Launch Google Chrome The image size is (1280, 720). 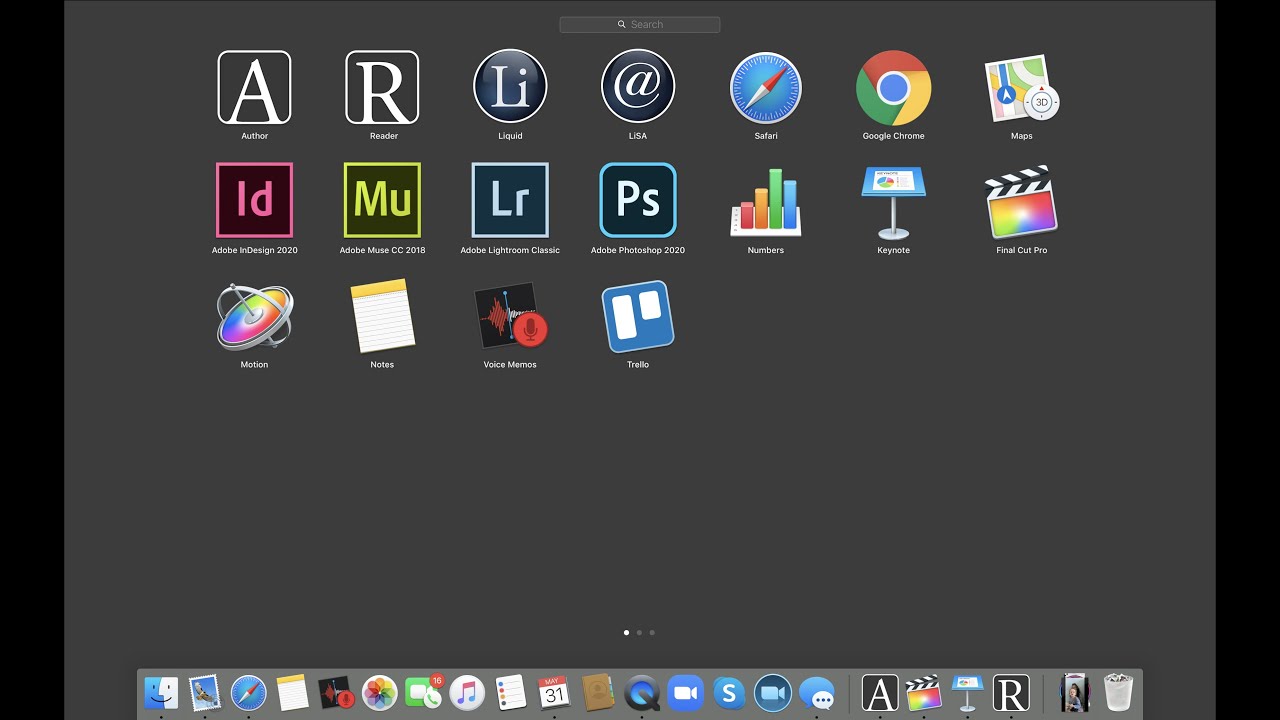pos(894,87)
